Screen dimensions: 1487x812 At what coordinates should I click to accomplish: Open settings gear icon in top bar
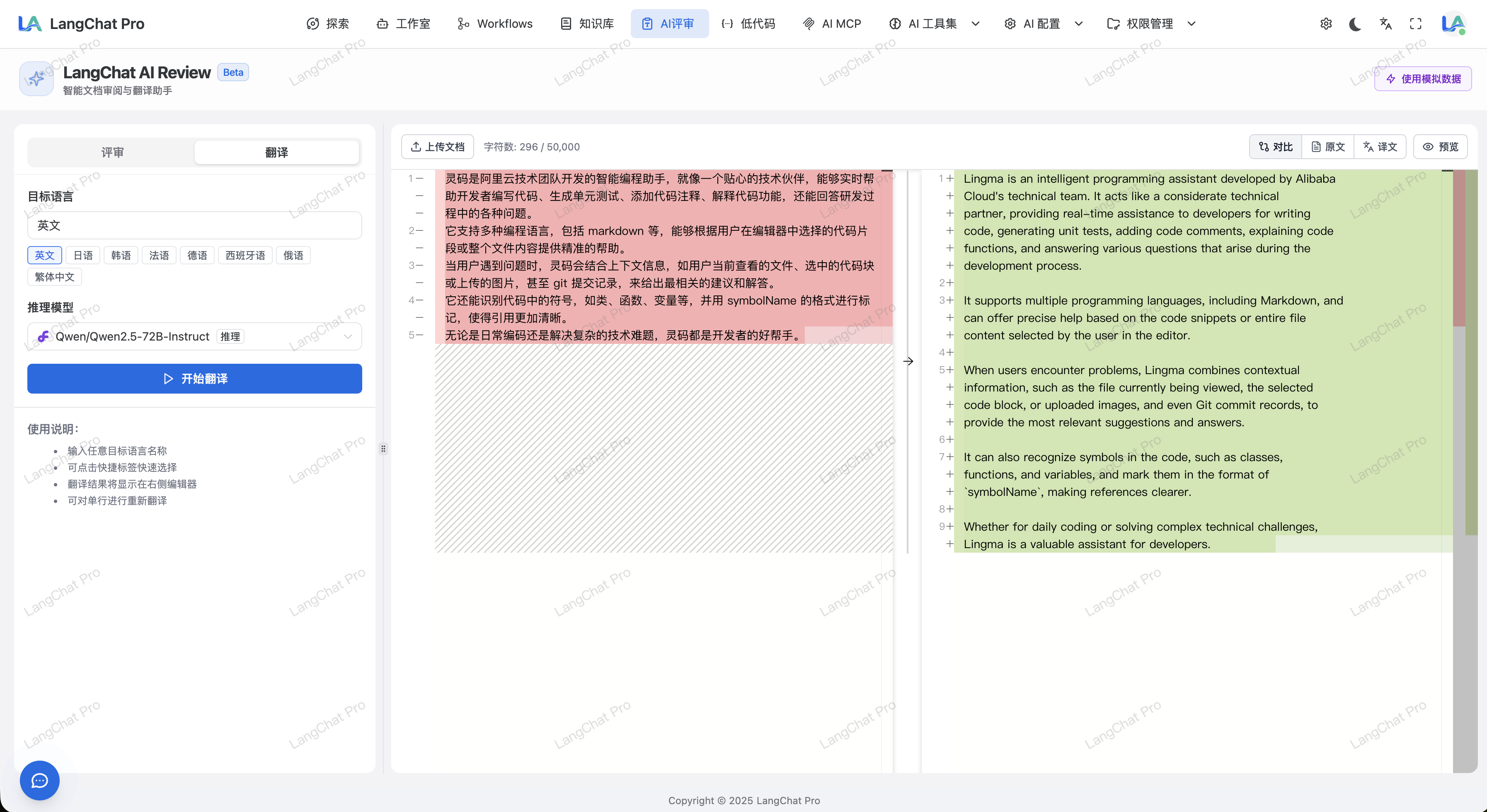pyautogui.click(x=1326, y=24)
